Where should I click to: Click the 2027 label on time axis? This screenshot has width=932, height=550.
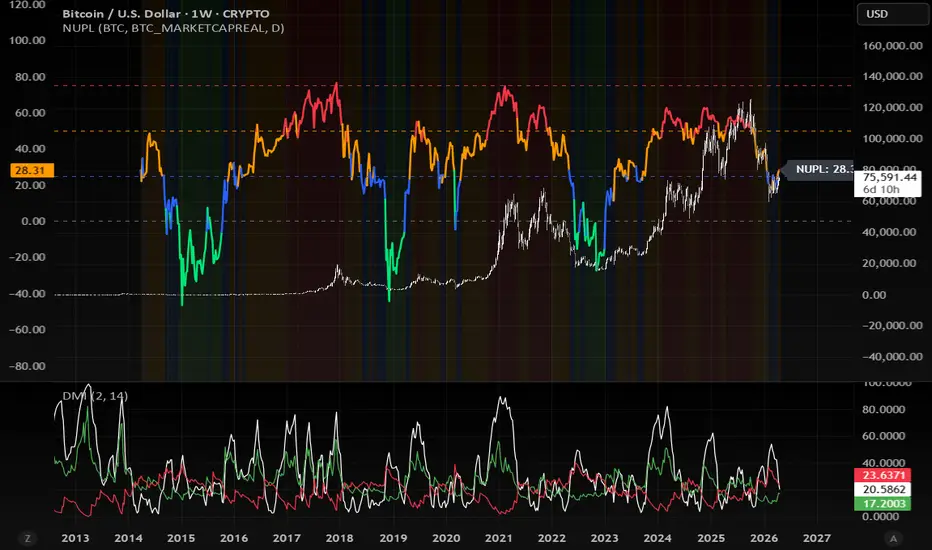click(x=817, y=538)
